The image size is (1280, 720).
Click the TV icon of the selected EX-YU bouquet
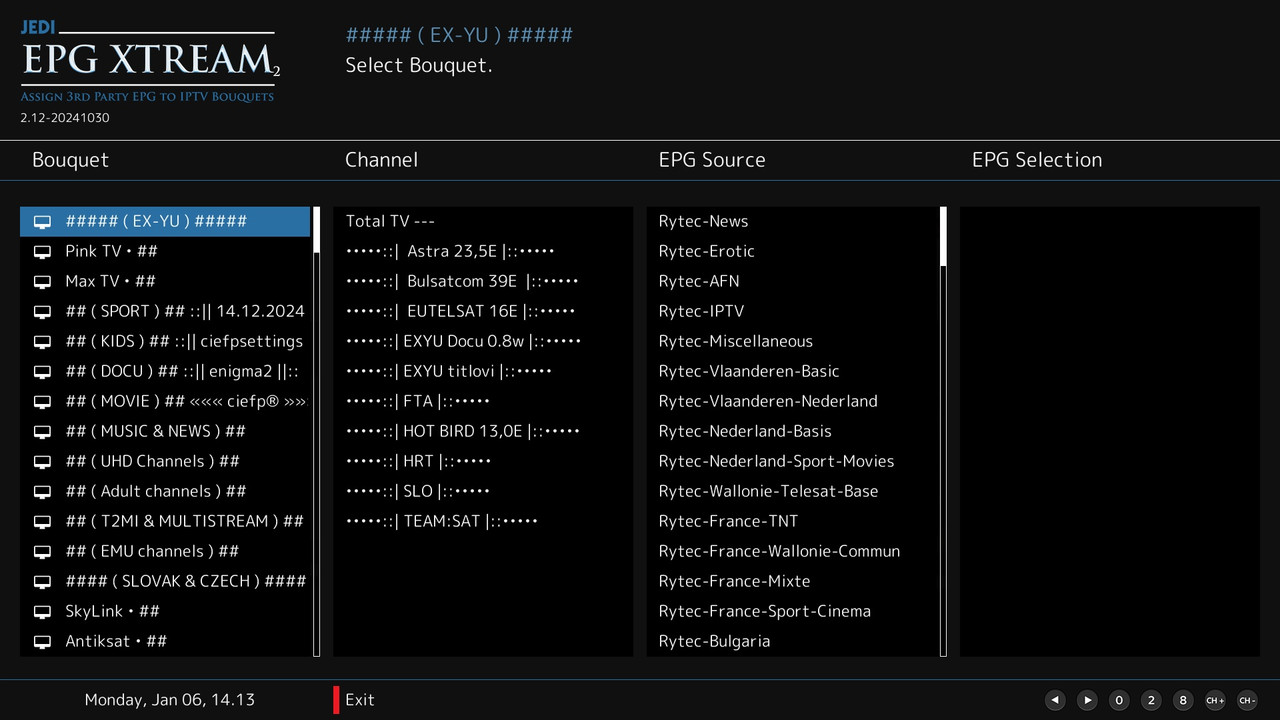tap(42, 222)
